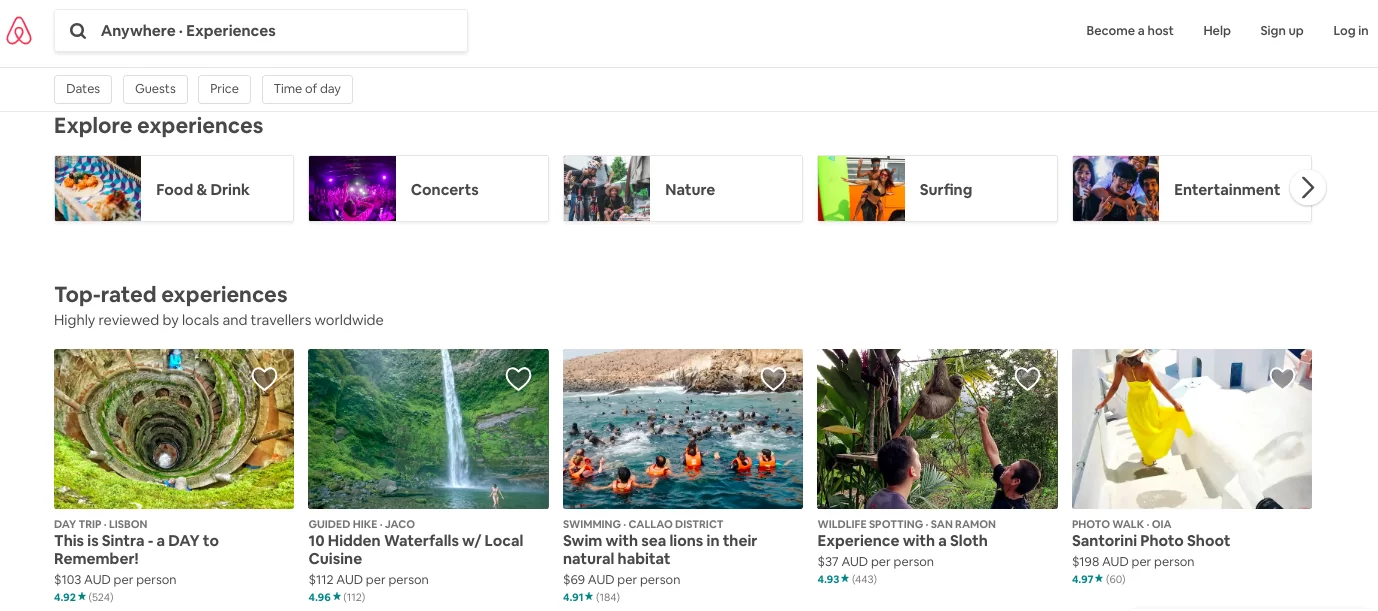
Task: Click 'Highly reviewed by locals and travellers worldwide'
Action: (x=219, y=321)
